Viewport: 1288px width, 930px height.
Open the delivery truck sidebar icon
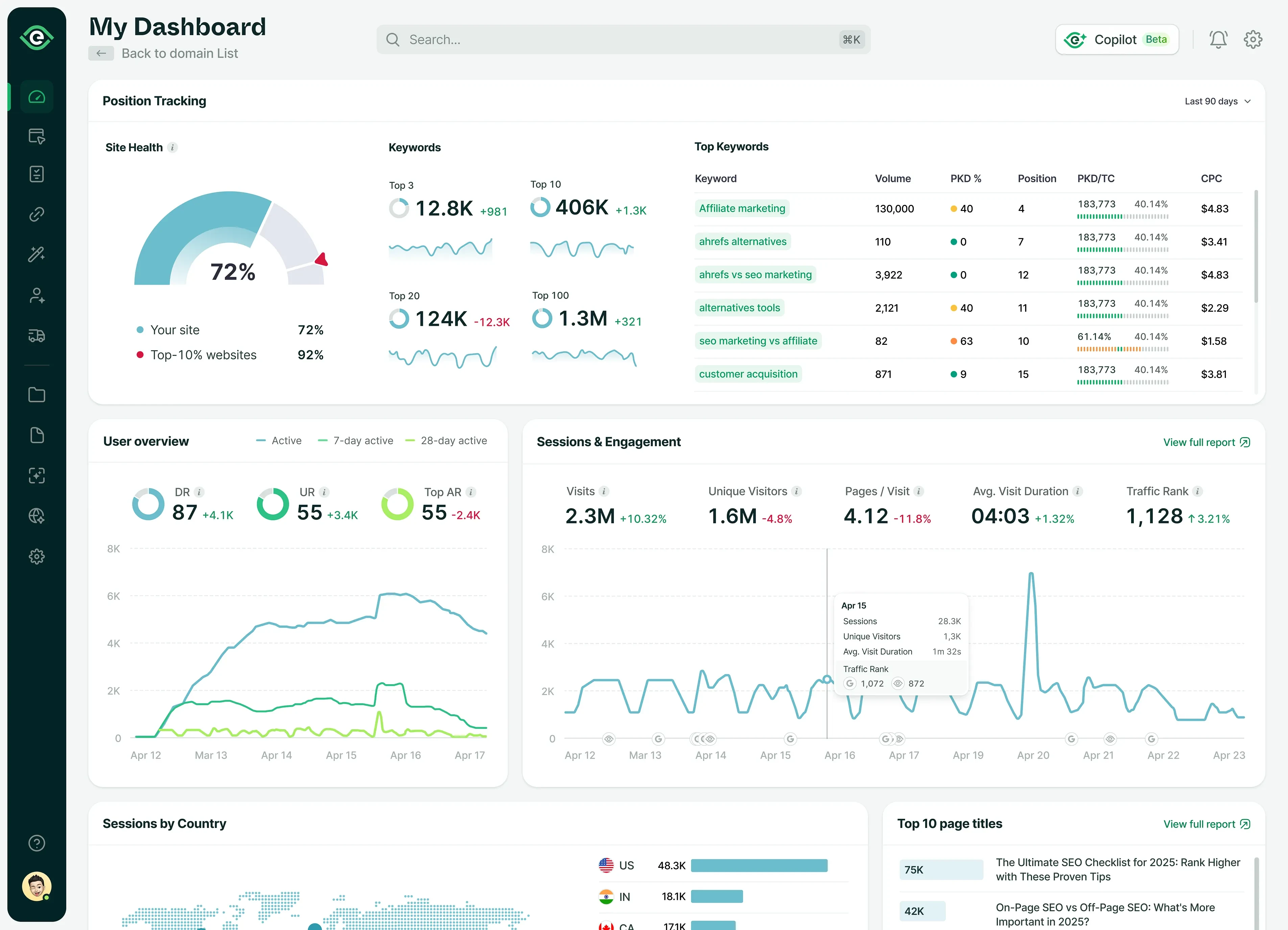(x=37, y=336)
